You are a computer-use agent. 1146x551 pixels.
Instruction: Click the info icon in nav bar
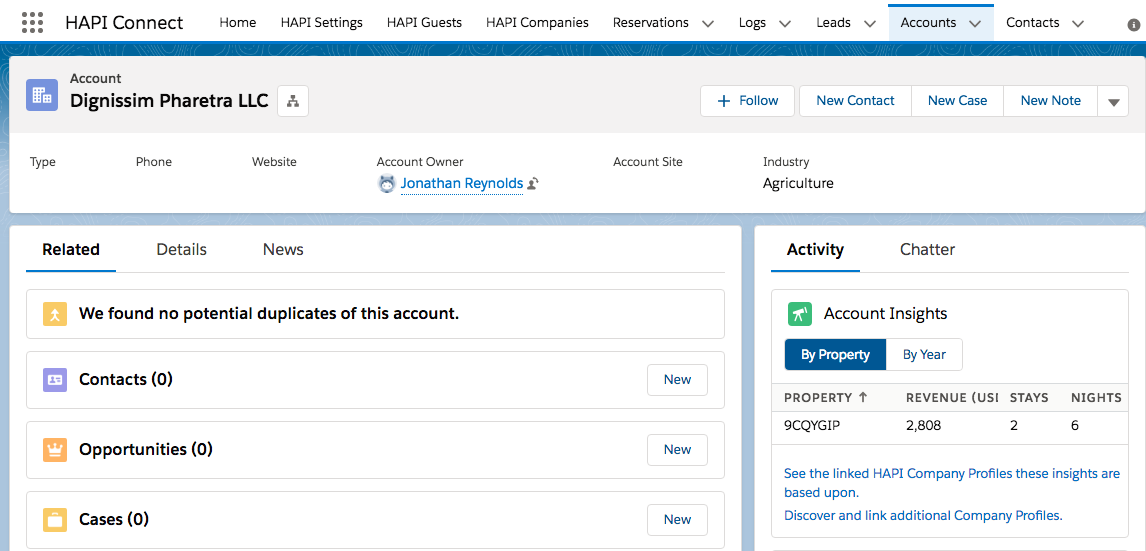[1134, 24]
